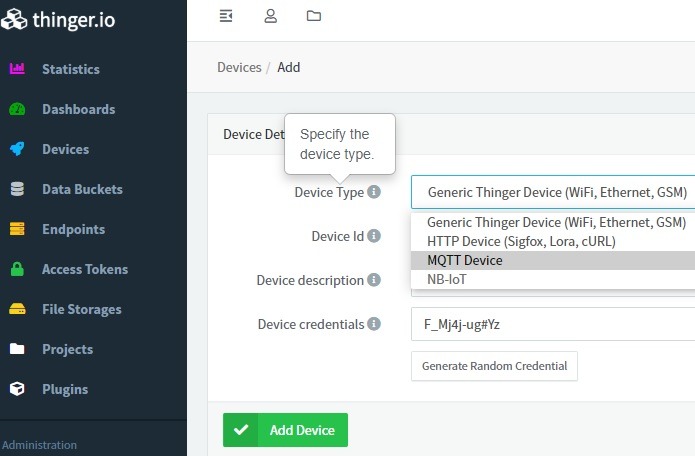Click the Devices breadcrumb link
The image size is (695, 456).
[x=239, y=67]
